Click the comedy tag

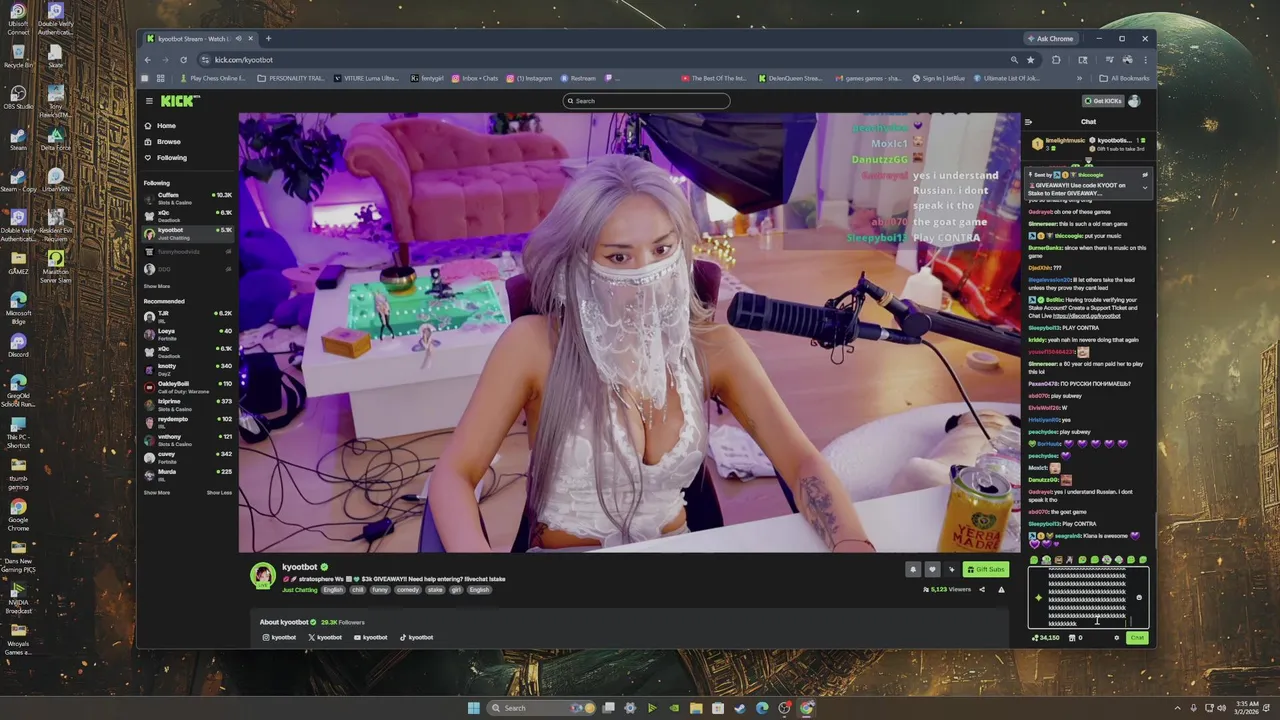click(x=407, y=590)
